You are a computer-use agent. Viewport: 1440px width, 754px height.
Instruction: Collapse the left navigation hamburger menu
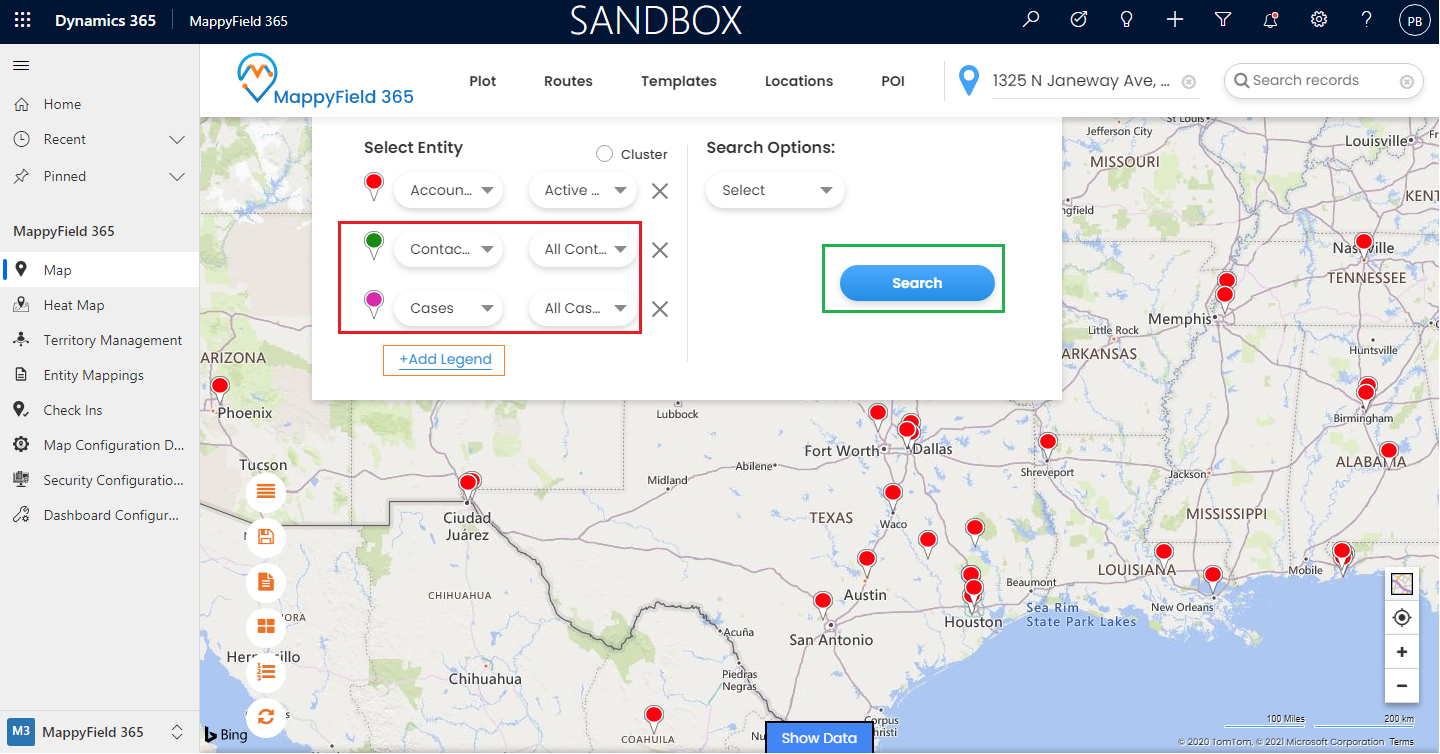(21, 66)
